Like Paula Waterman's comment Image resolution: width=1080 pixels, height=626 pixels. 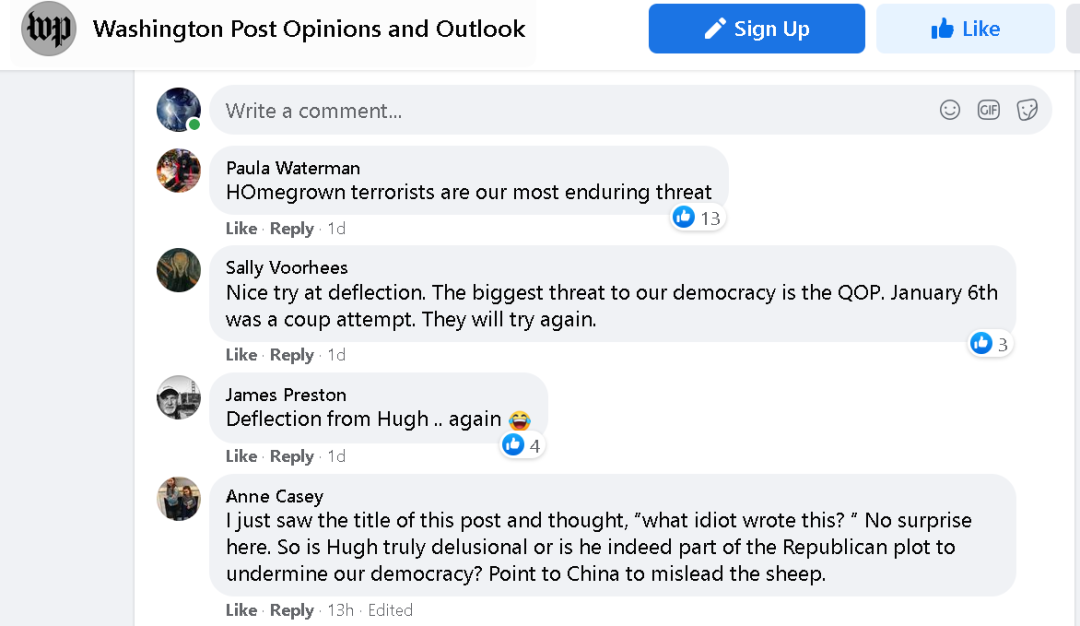pyautogui.click(x=241, y=228)
